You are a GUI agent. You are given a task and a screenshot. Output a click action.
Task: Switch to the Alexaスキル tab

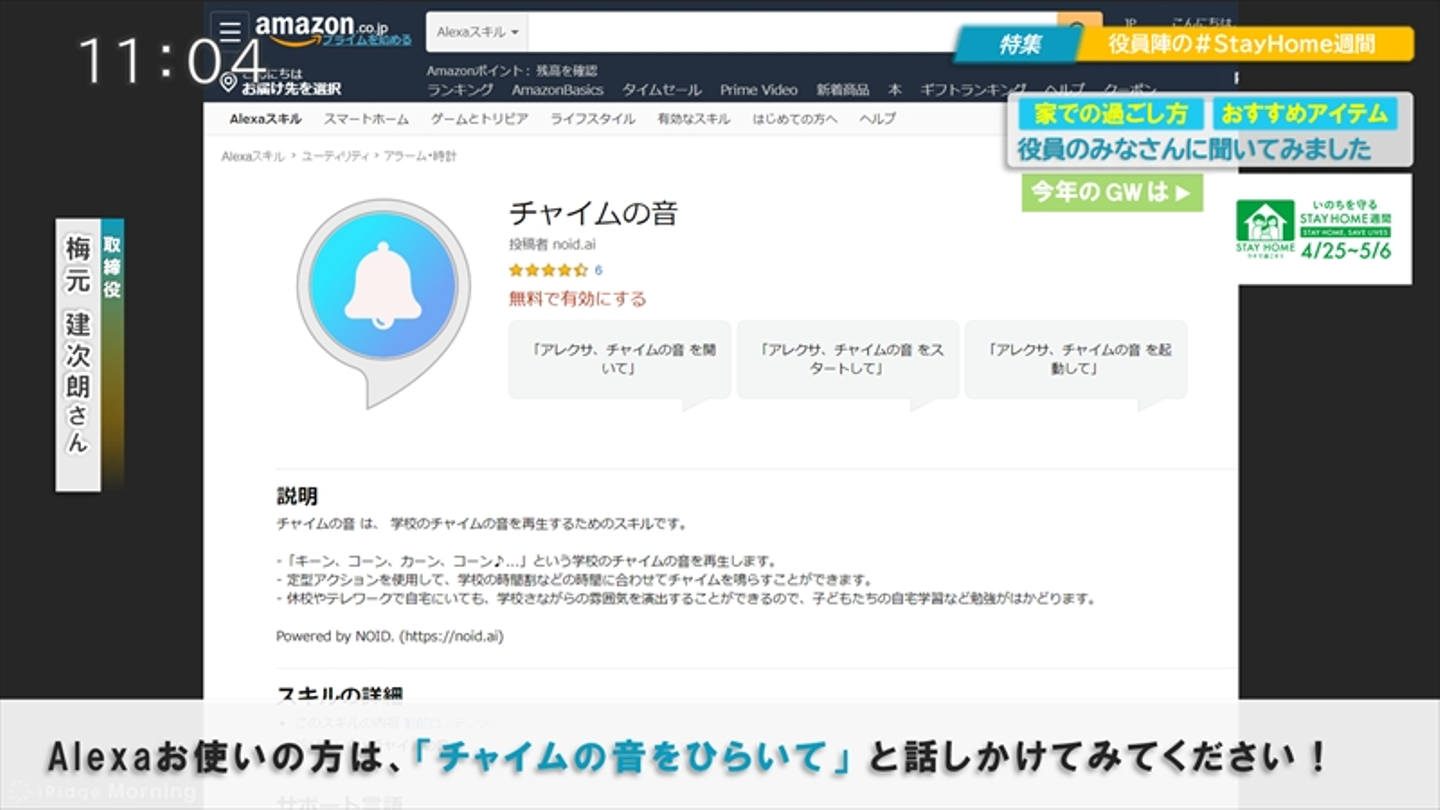pos(265,119)
